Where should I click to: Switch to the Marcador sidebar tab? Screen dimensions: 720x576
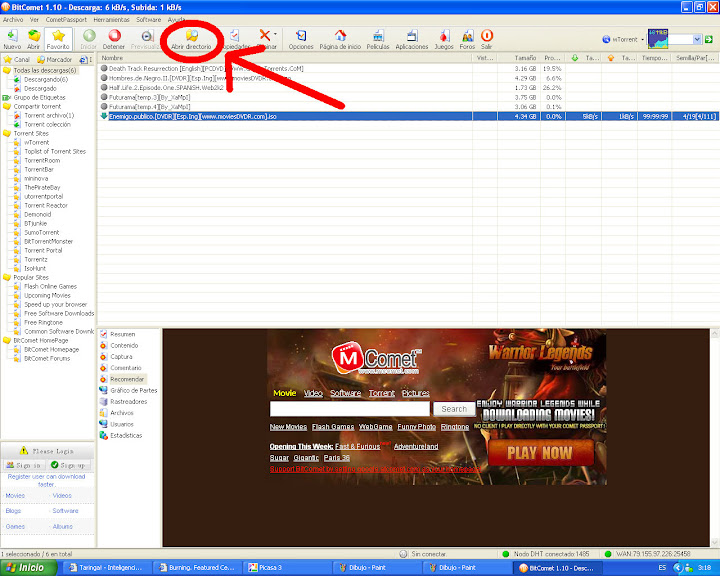coord(55,60)
